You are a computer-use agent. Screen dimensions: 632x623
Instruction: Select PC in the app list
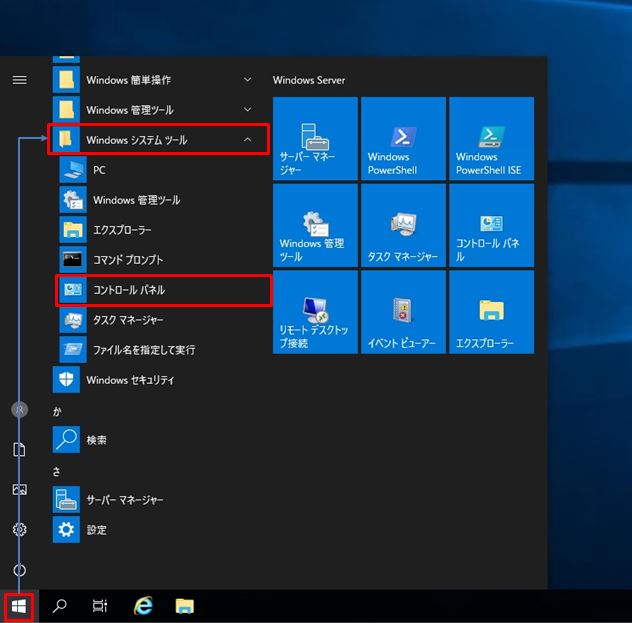(x=161, y=170)
